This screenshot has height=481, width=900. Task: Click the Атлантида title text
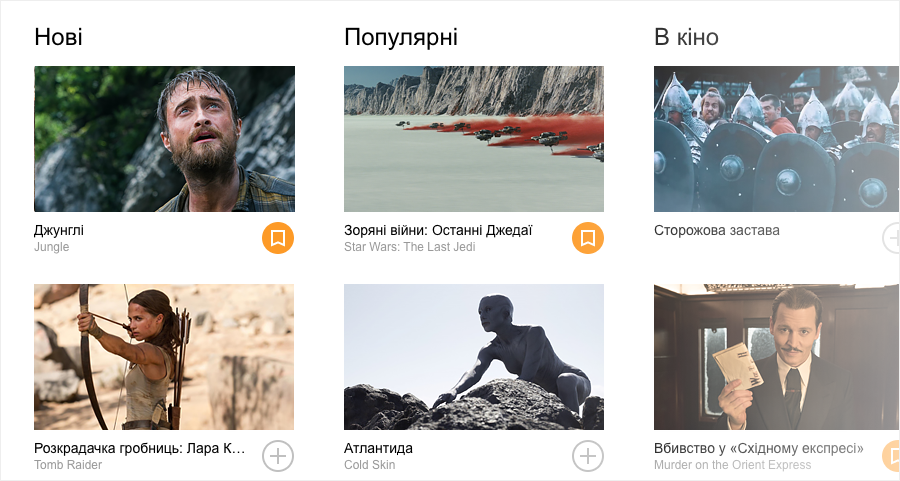(x=378, y=448)
